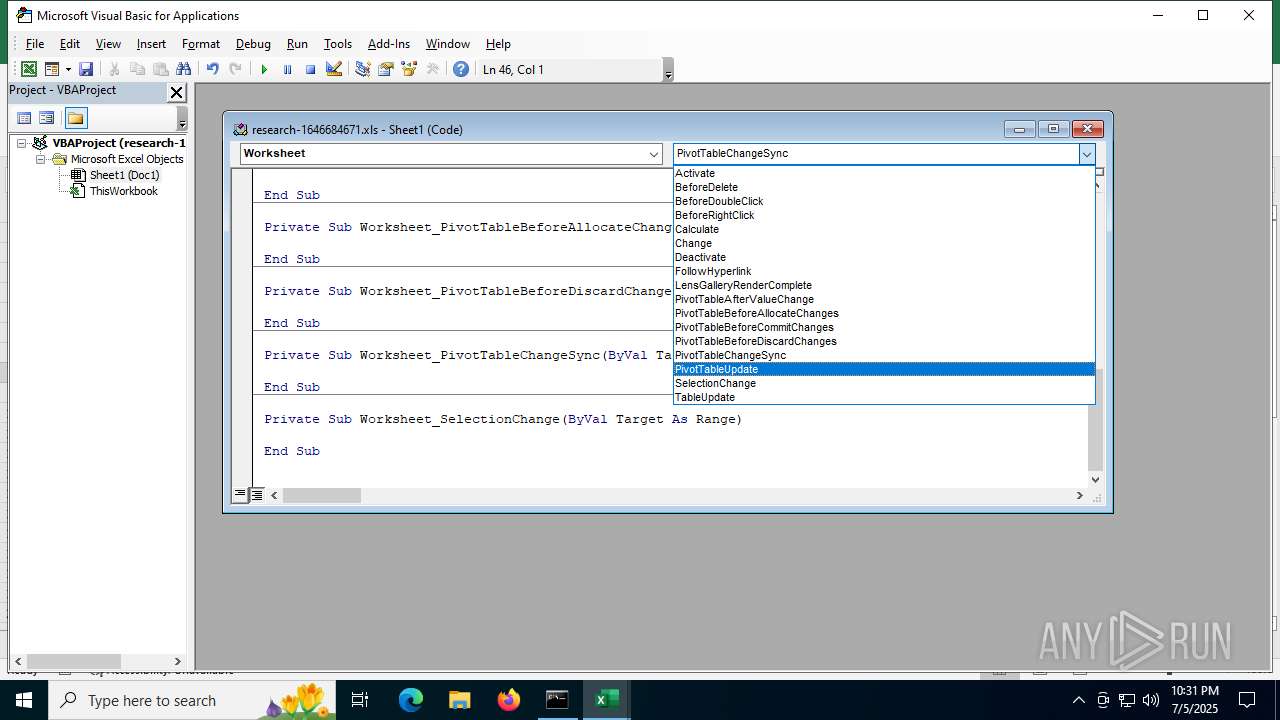Choose BeforeDoubleClick from the procedure list
This screenshot has width=1280, height=720.
coord(884,201)
